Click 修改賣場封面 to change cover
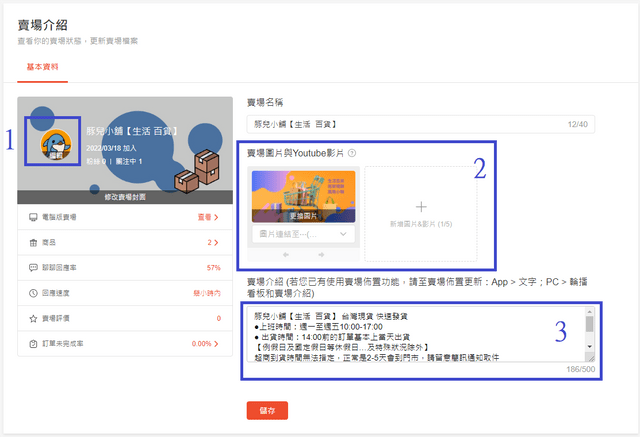Viewport: 640px width, 437px height. tap(125, 197)
